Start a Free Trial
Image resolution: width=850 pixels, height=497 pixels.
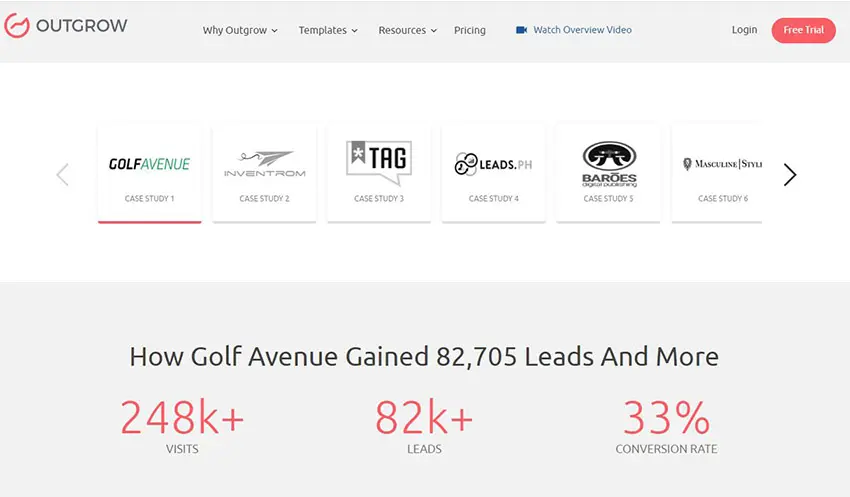(x=803, y=30)
